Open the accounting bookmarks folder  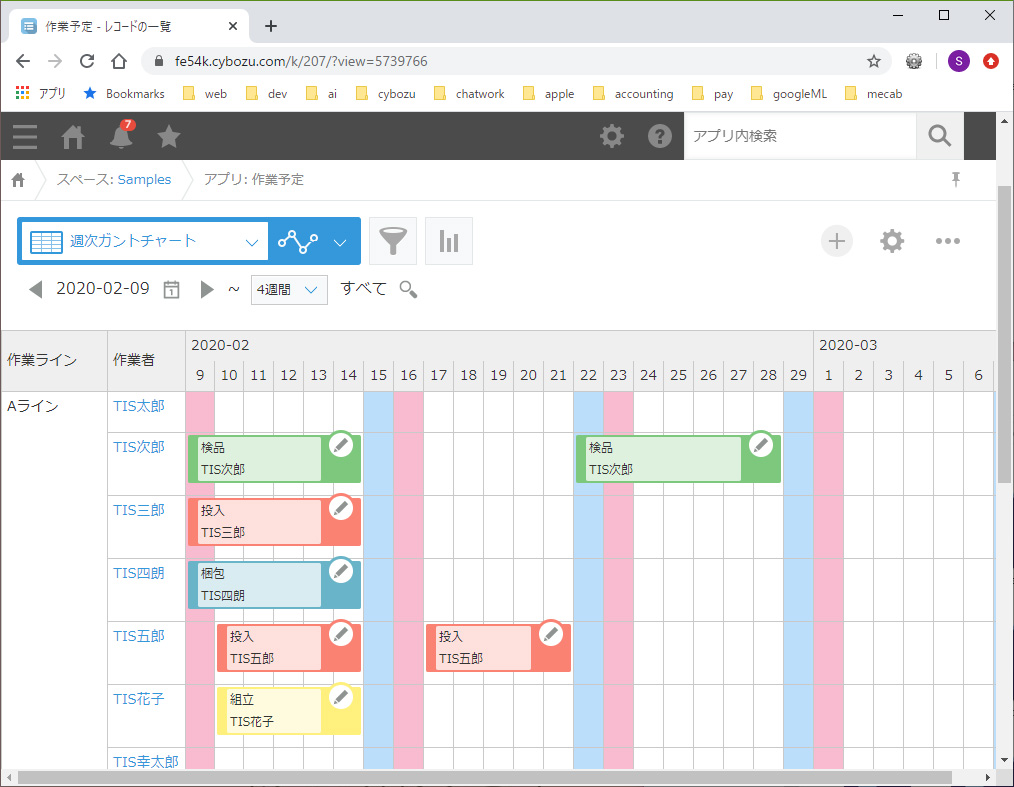point(633,94)
